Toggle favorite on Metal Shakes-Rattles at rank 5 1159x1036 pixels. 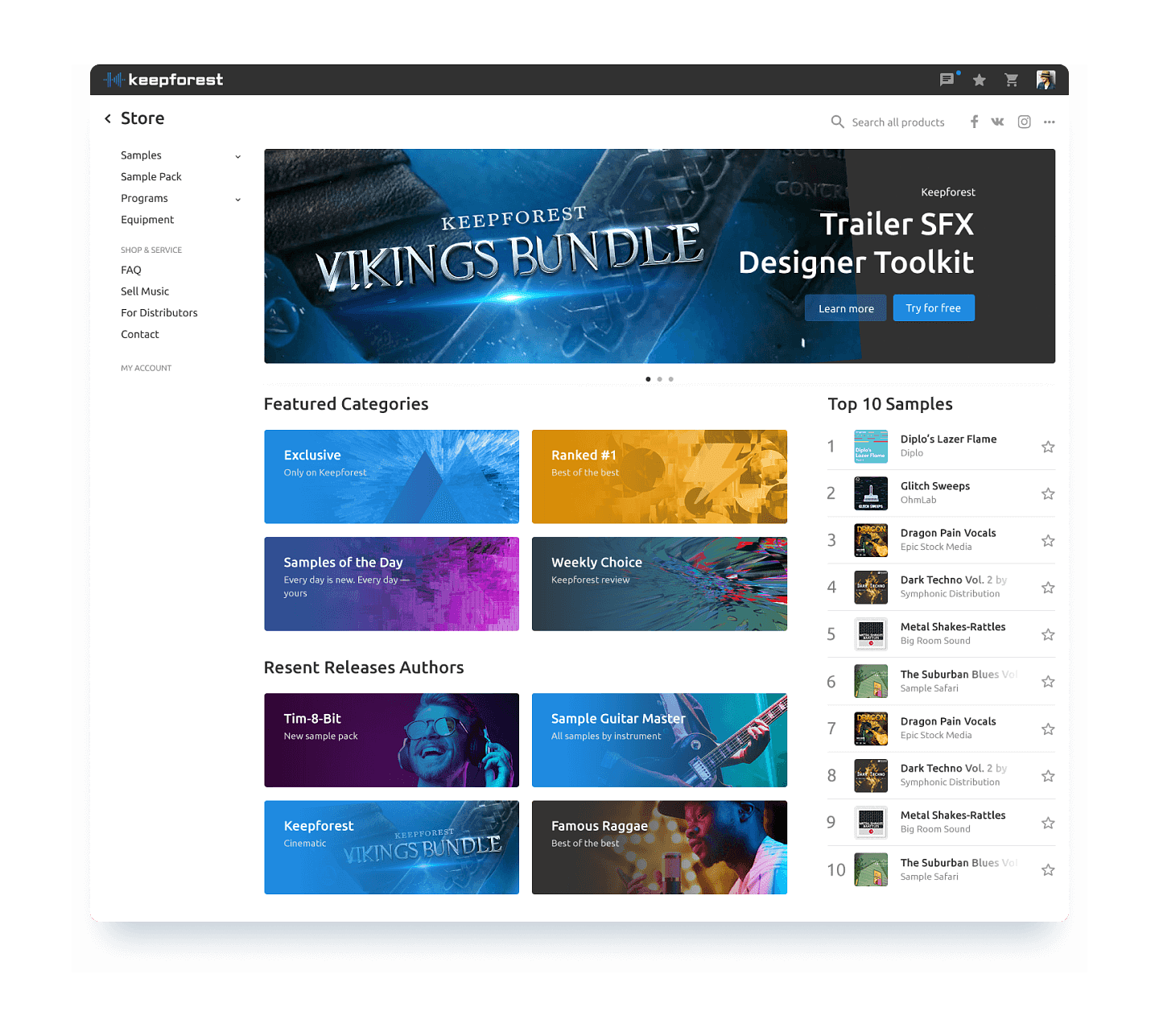[x=1048, y=634]
